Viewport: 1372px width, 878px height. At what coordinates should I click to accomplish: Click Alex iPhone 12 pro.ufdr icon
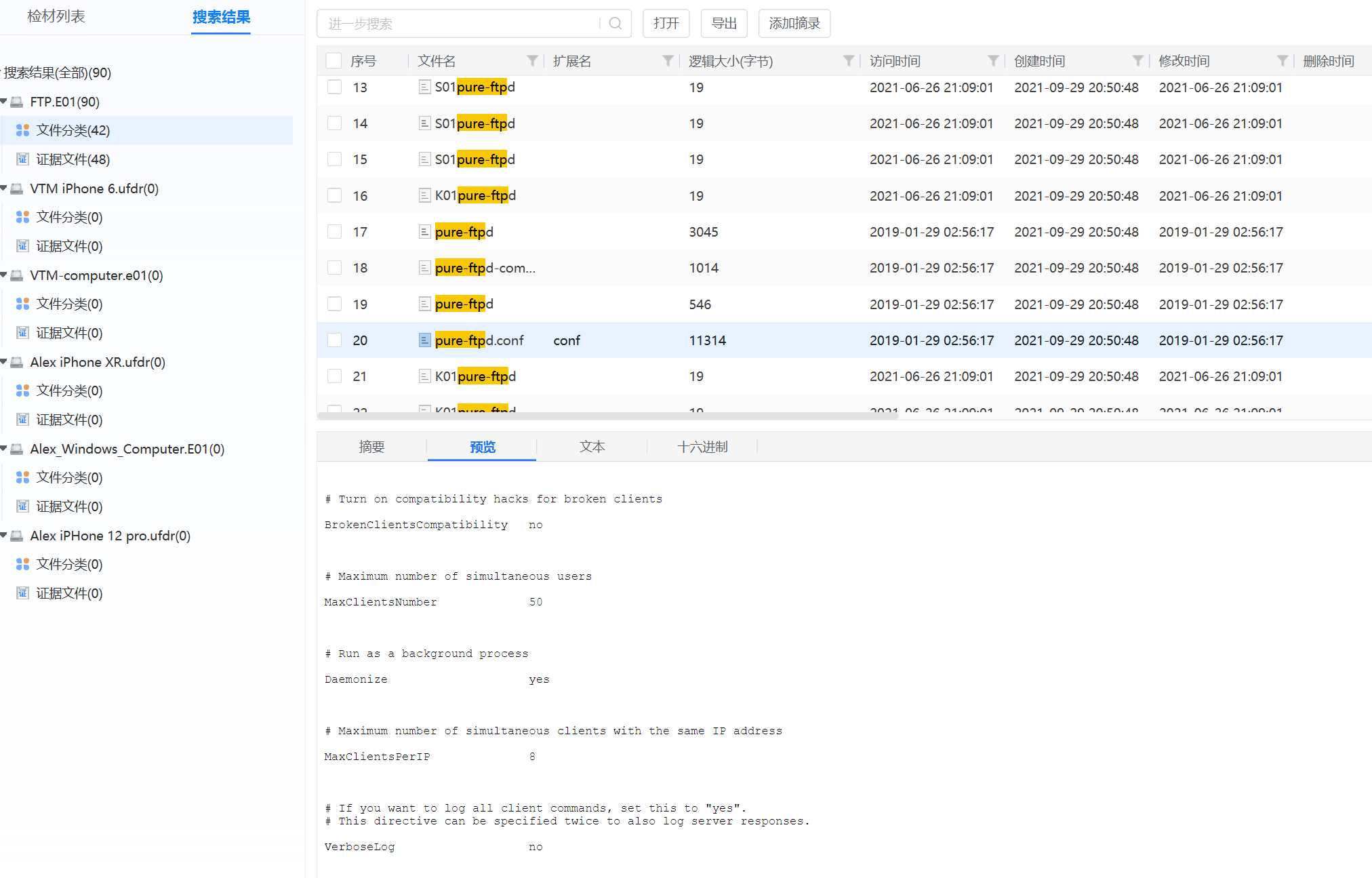tap(17, 536)
